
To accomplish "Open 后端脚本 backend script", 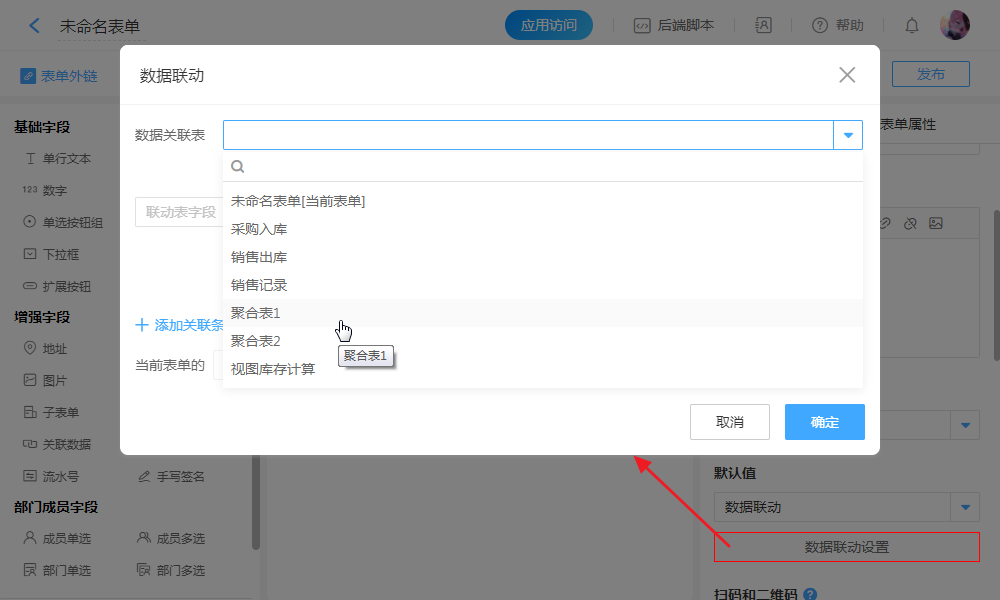I will [x=675, y=26].
